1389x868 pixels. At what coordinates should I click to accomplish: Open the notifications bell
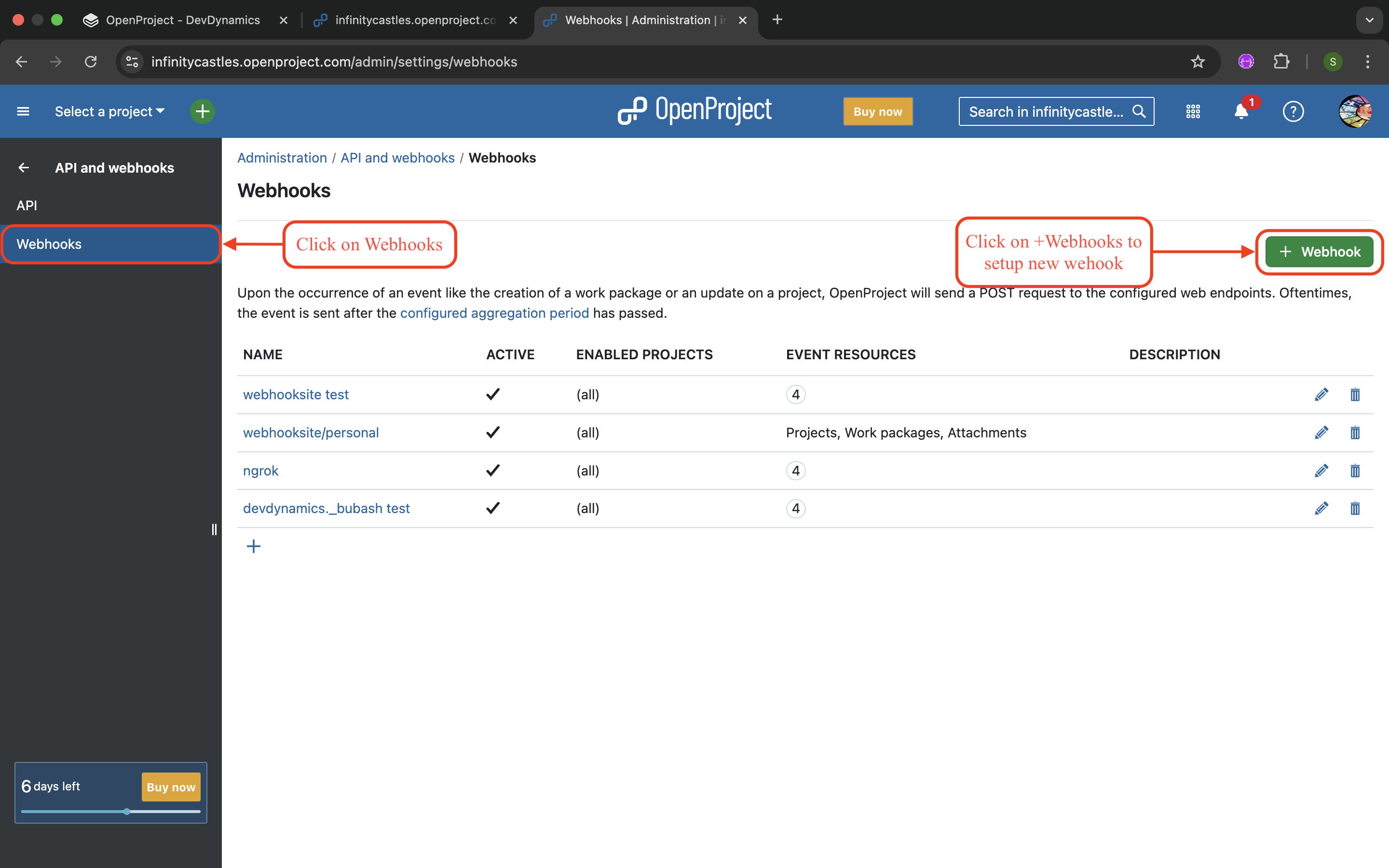point(1241,111)
